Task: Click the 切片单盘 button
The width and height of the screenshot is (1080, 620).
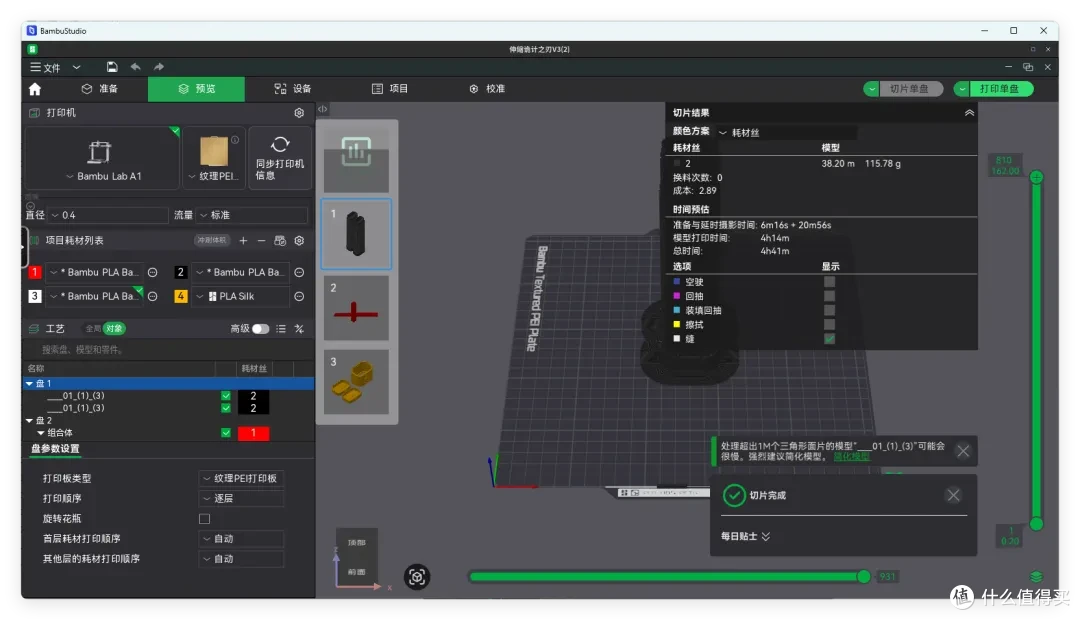Action: pyautogui.click(x=909, y=89)
